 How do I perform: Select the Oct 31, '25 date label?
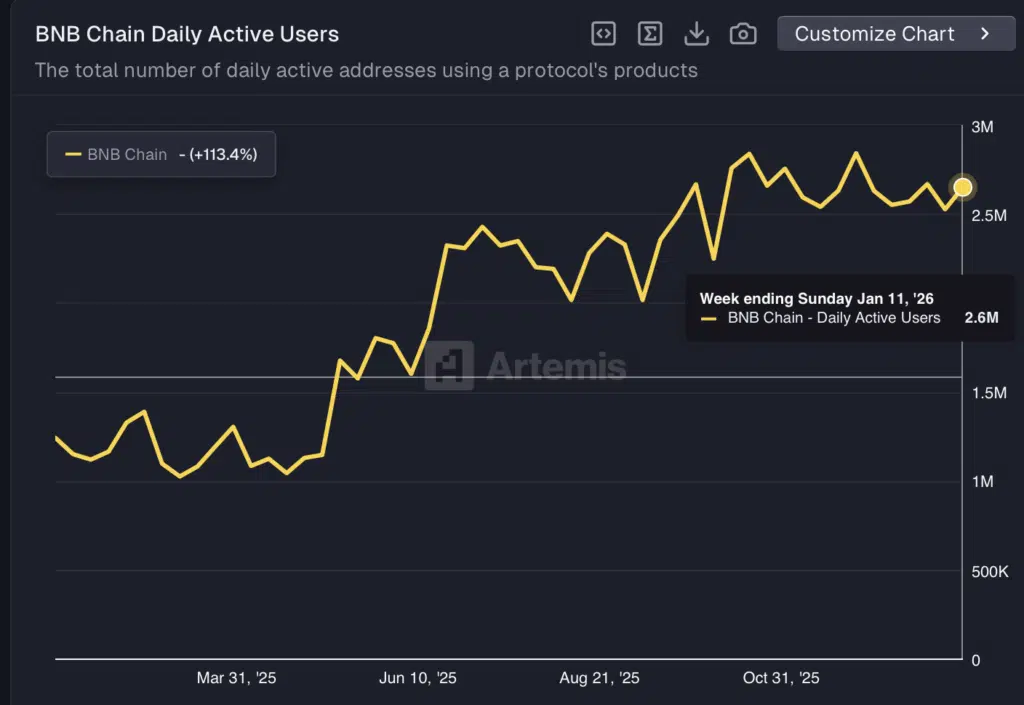(781, 678)
